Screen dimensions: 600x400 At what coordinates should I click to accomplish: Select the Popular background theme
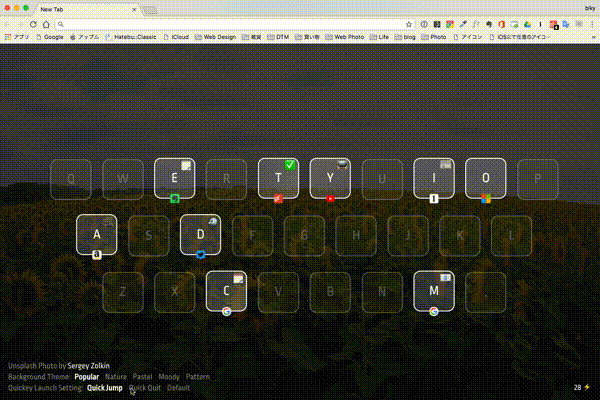[x=86, y=377]
